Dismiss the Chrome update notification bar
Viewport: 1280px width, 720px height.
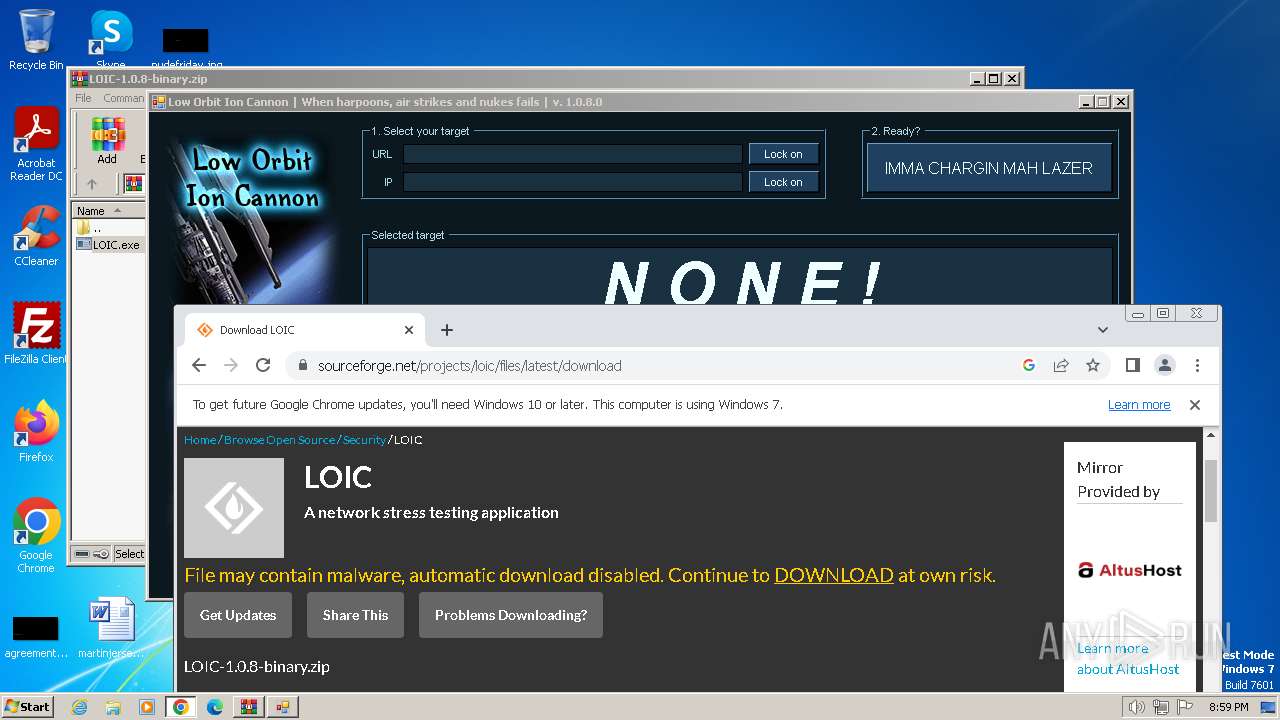(1194, 405)
